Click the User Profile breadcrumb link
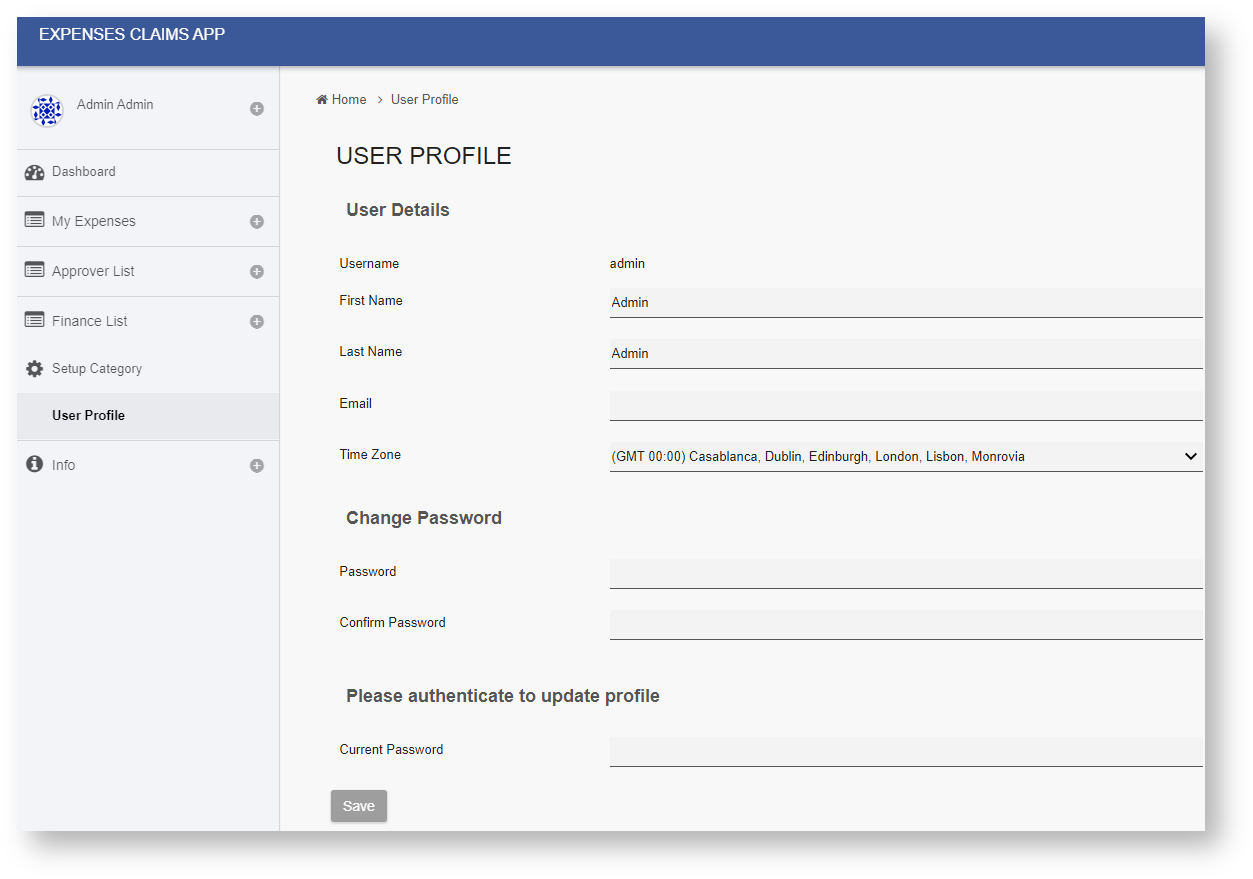1253x879 pixels. (x=424, y=100)
